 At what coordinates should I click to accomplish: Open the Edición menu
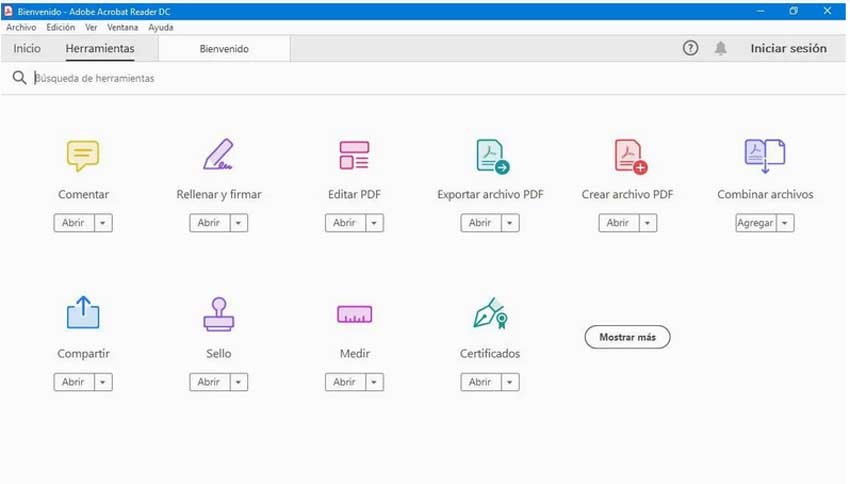(61, 27)
